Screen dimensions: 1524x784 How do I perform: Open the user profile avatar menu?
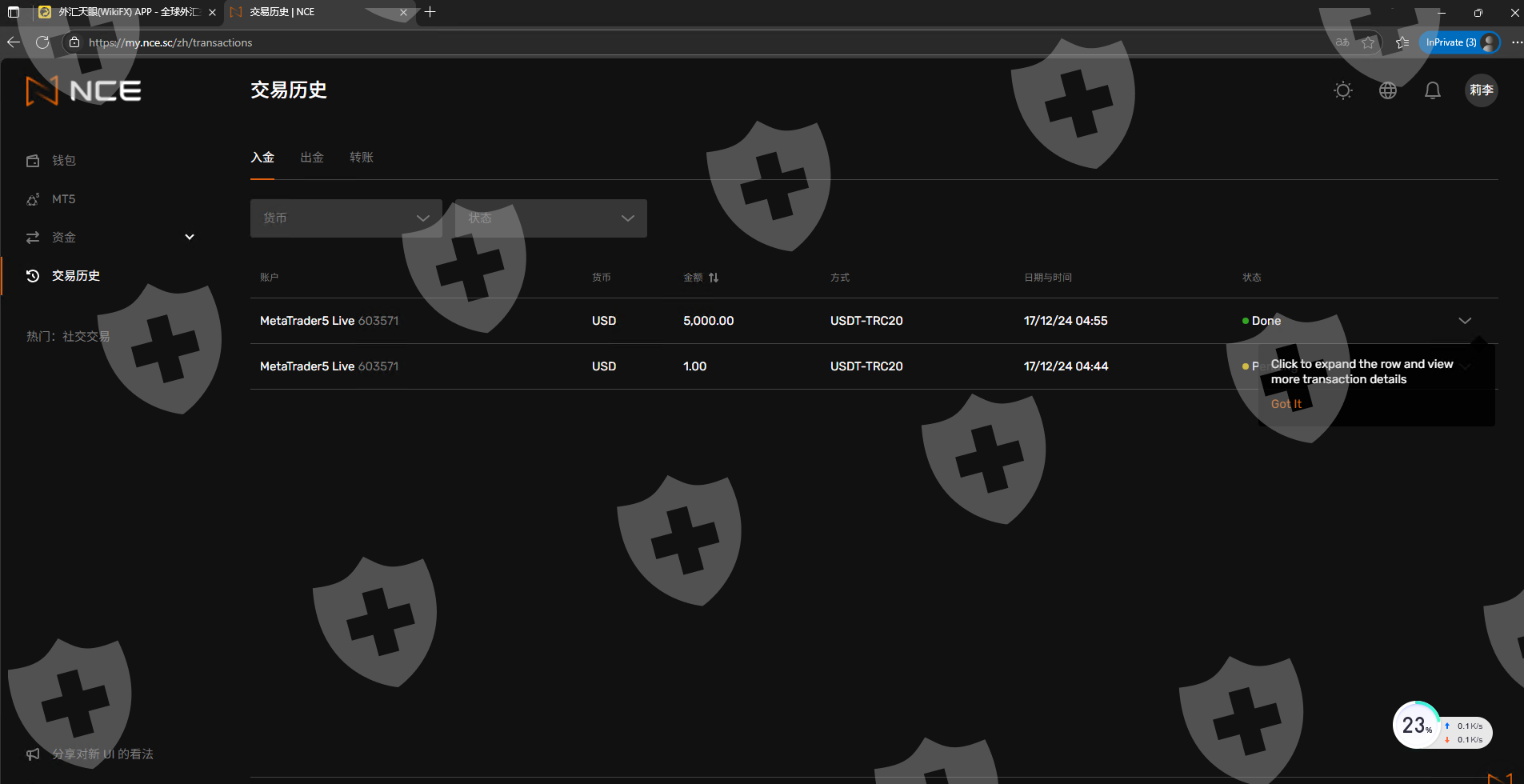click(x=1481, y=90)
